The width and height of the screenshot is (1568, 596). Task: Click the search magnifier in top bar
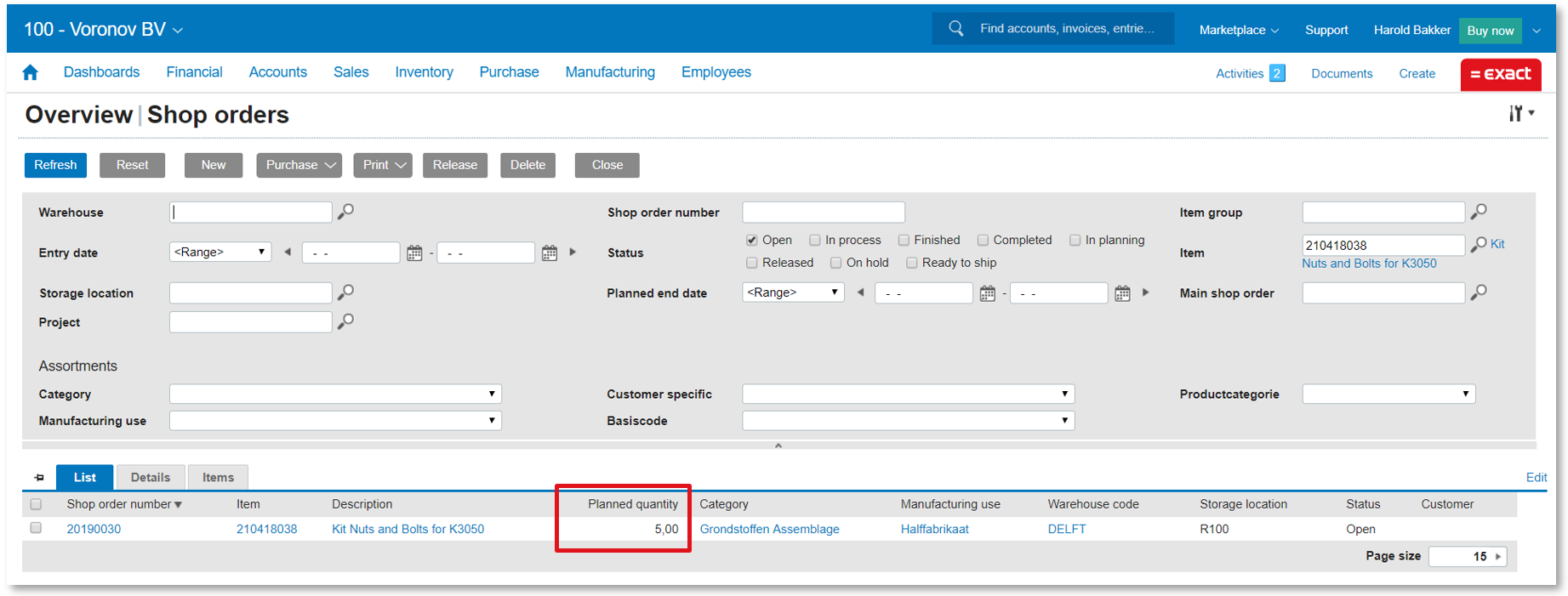point(956,29)
